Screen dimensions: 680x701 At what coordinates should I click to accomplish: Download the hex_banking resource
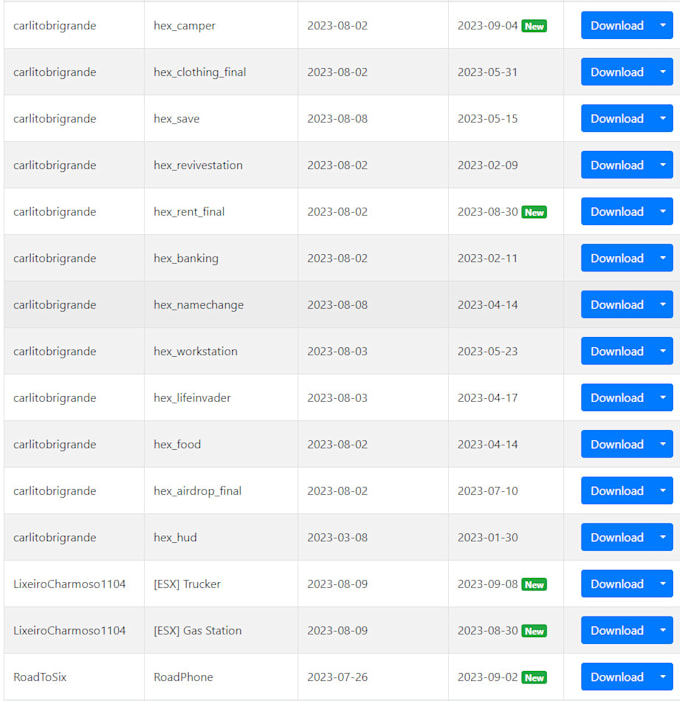pyautogui.click(x=617, y=258)
